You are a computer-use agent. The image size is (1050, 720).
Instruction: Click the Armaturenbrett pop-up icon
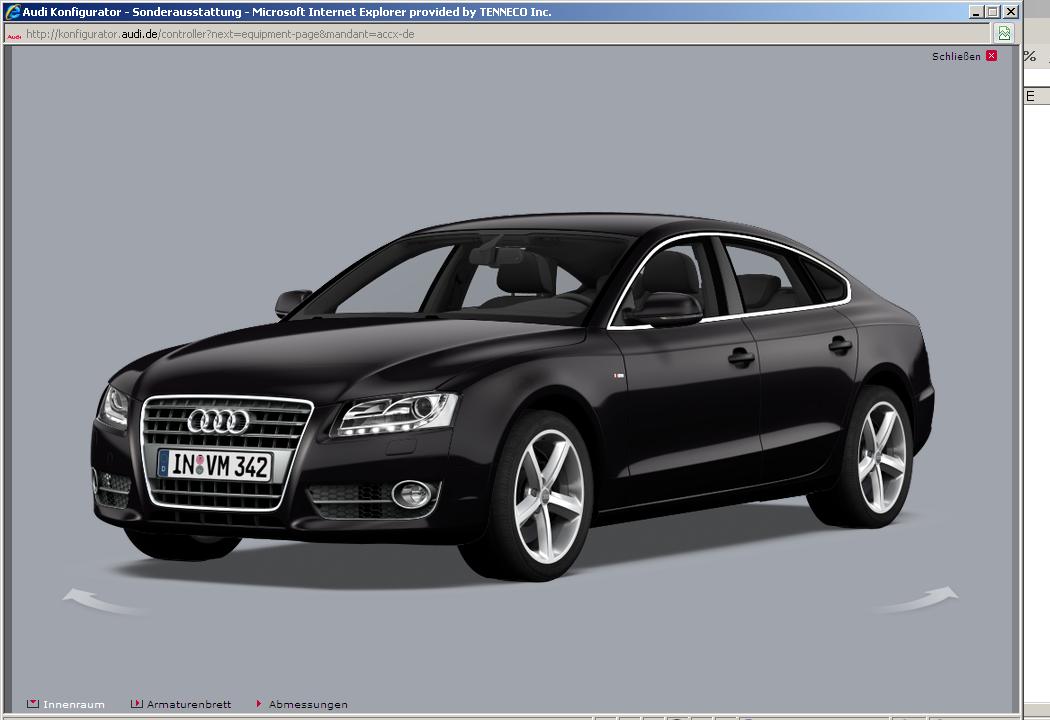(x=137, y=704)
